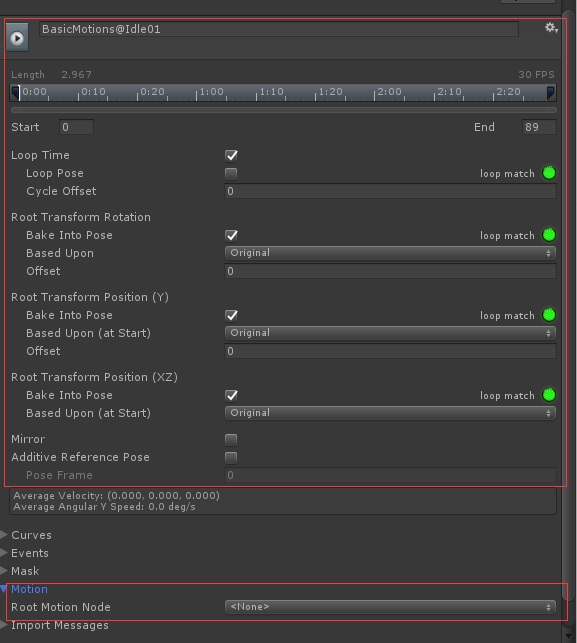The image size is (577, 643).
Task: Open Root Transform Rotation Based Upon dropdown
Action: (x=390, y=253)
